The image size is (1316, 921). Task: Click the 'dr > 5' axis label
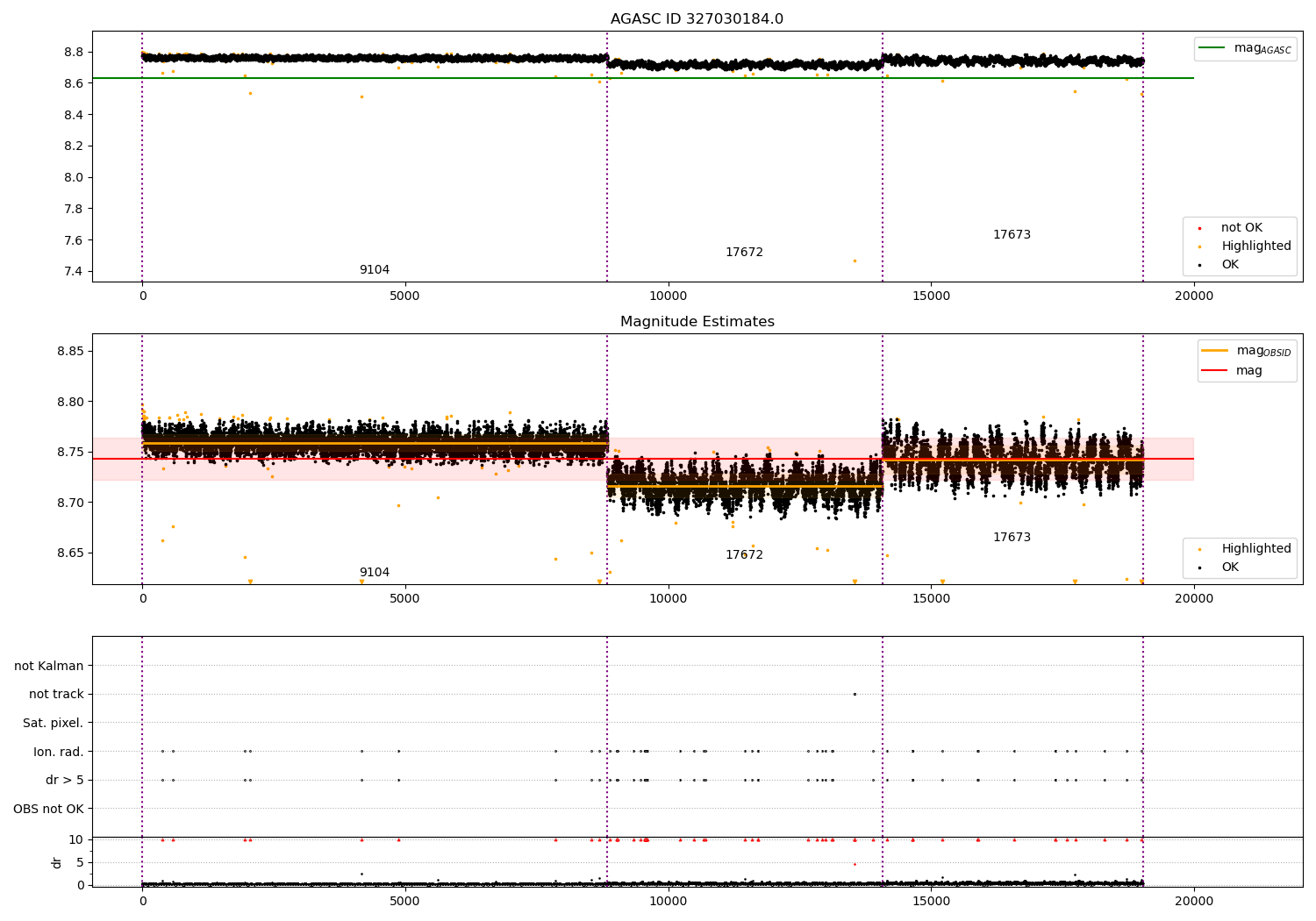65,780
